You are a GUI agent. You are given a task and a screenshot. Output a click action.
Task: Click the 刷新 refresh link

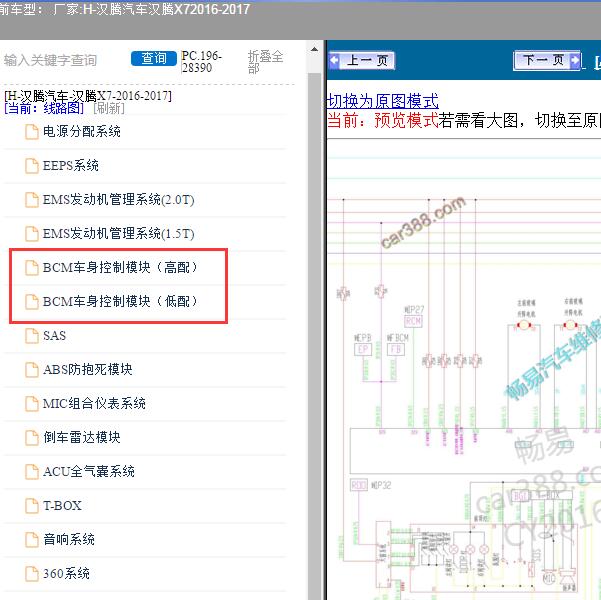109,108
